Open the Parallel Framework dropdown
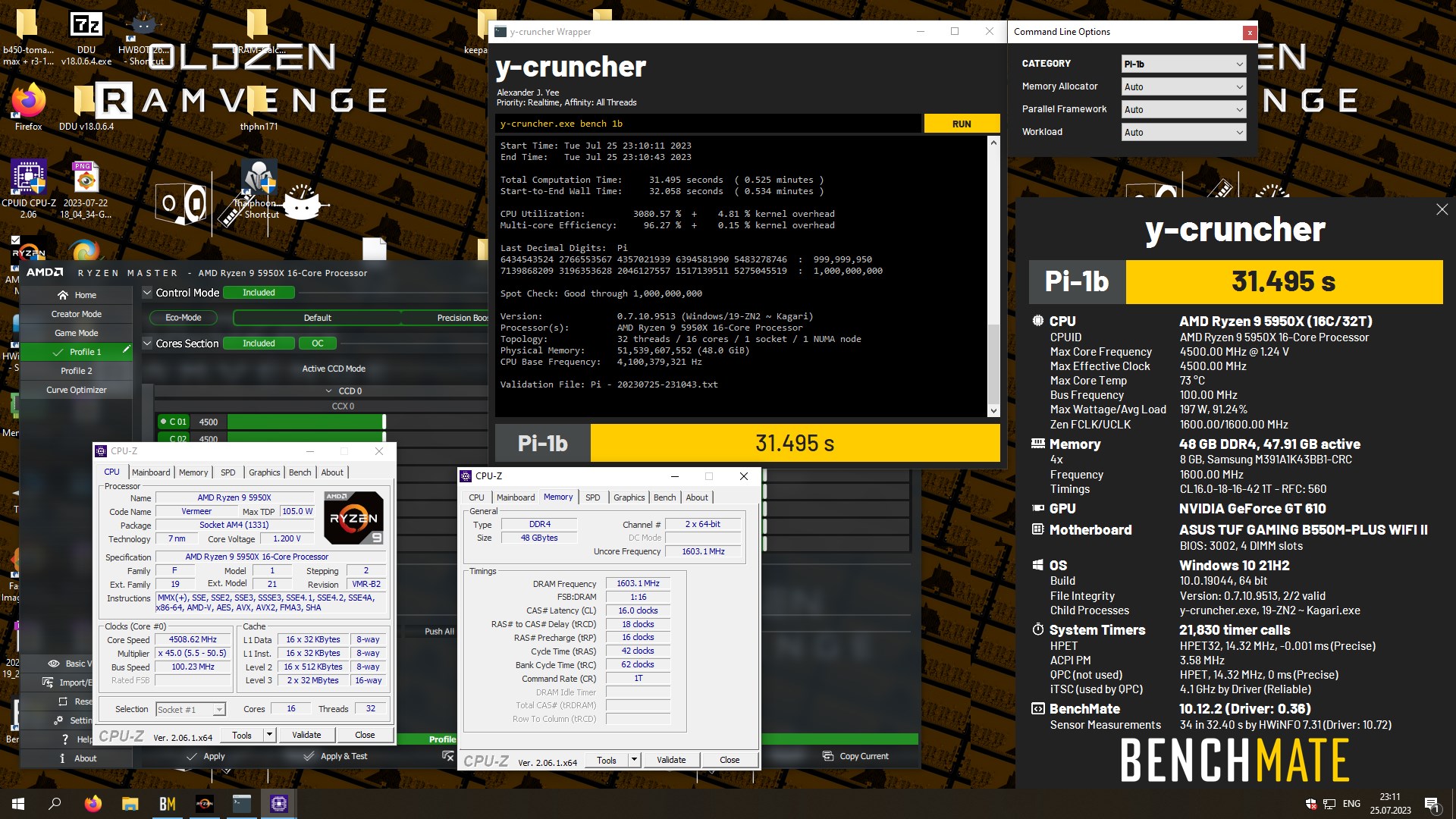The image size is (1456, 819). pos(1183,110)
